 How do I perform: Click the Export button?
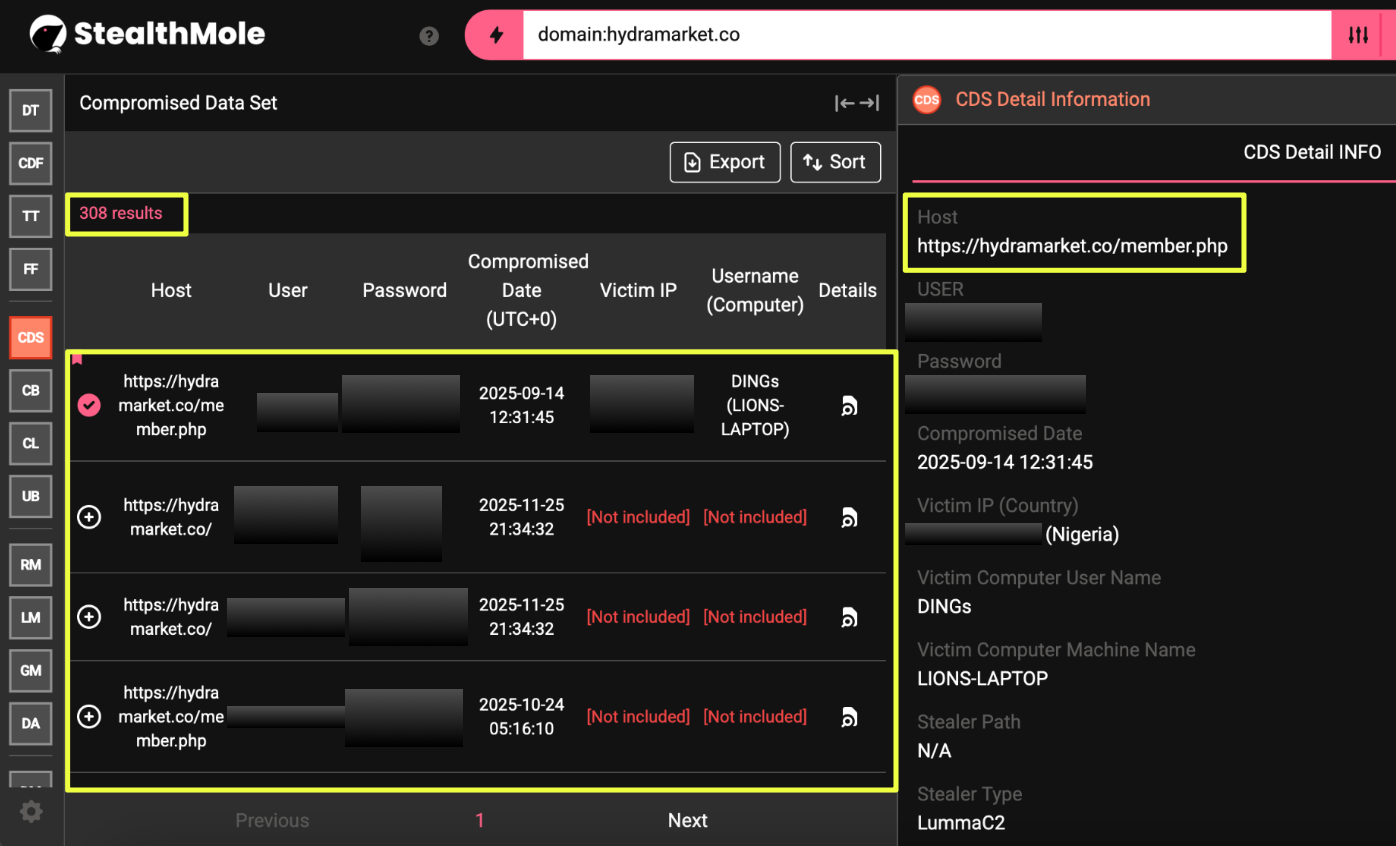(725, 162)
